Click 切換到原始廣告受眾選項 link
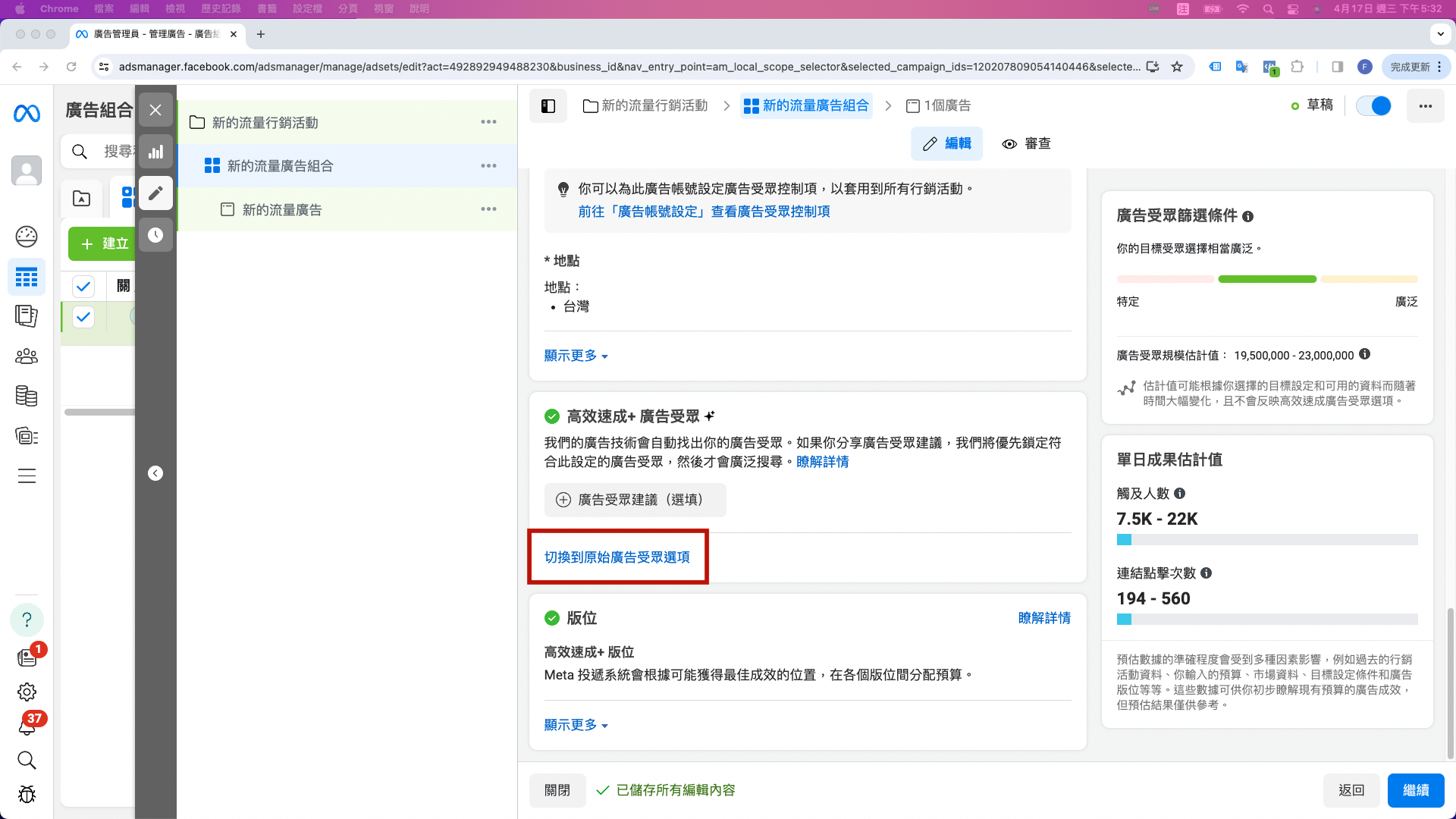The height and width of the screenshot is (819, 1456). tap(617, 557)
